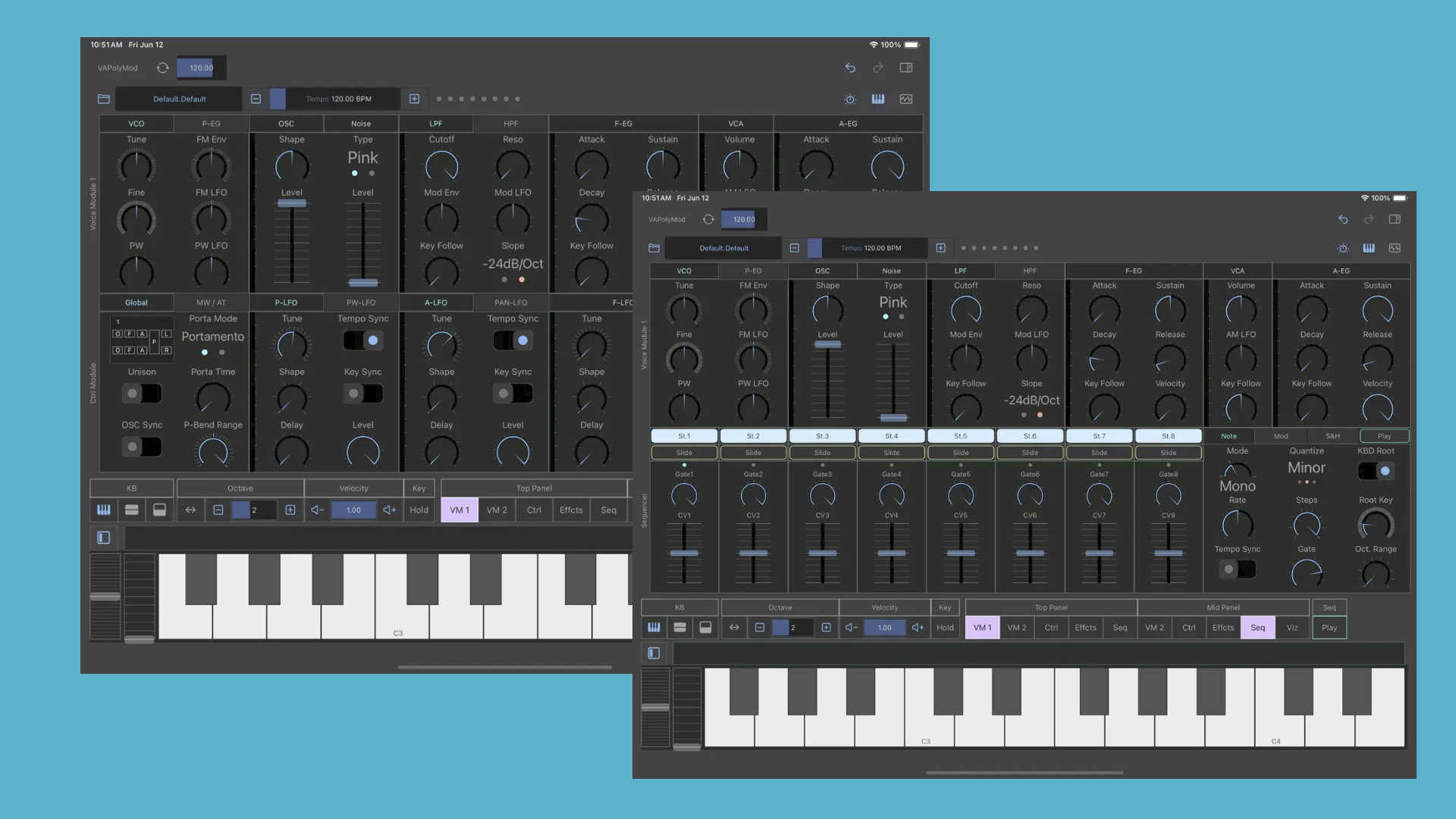Viewport: 1456px width, 819px height.
Task: Click brightness icon in front window toolbar
Action: click(x=1343, y=248)
